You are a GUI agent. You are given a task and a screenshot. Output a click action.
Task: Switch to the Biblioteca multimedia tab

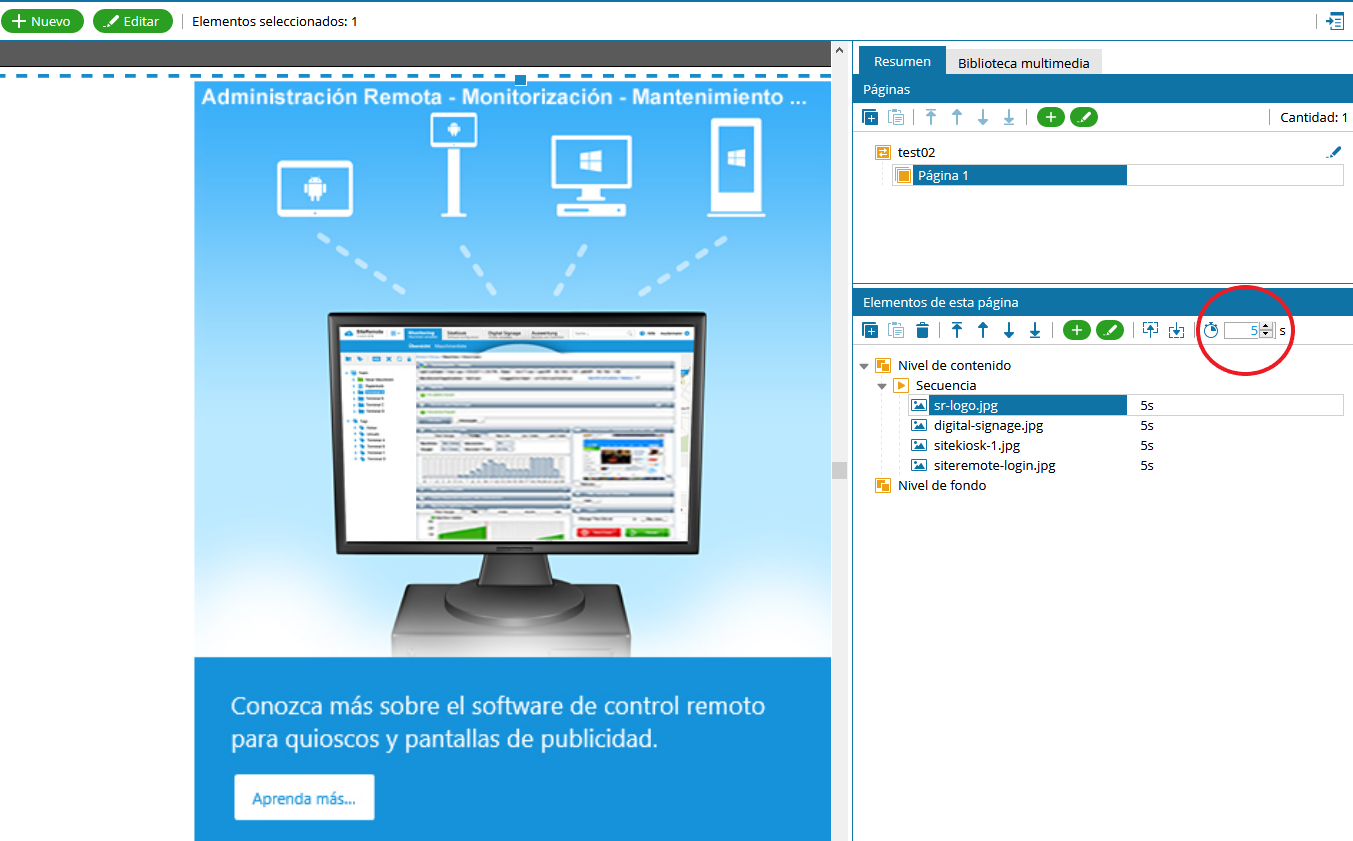pos(1023,62)
